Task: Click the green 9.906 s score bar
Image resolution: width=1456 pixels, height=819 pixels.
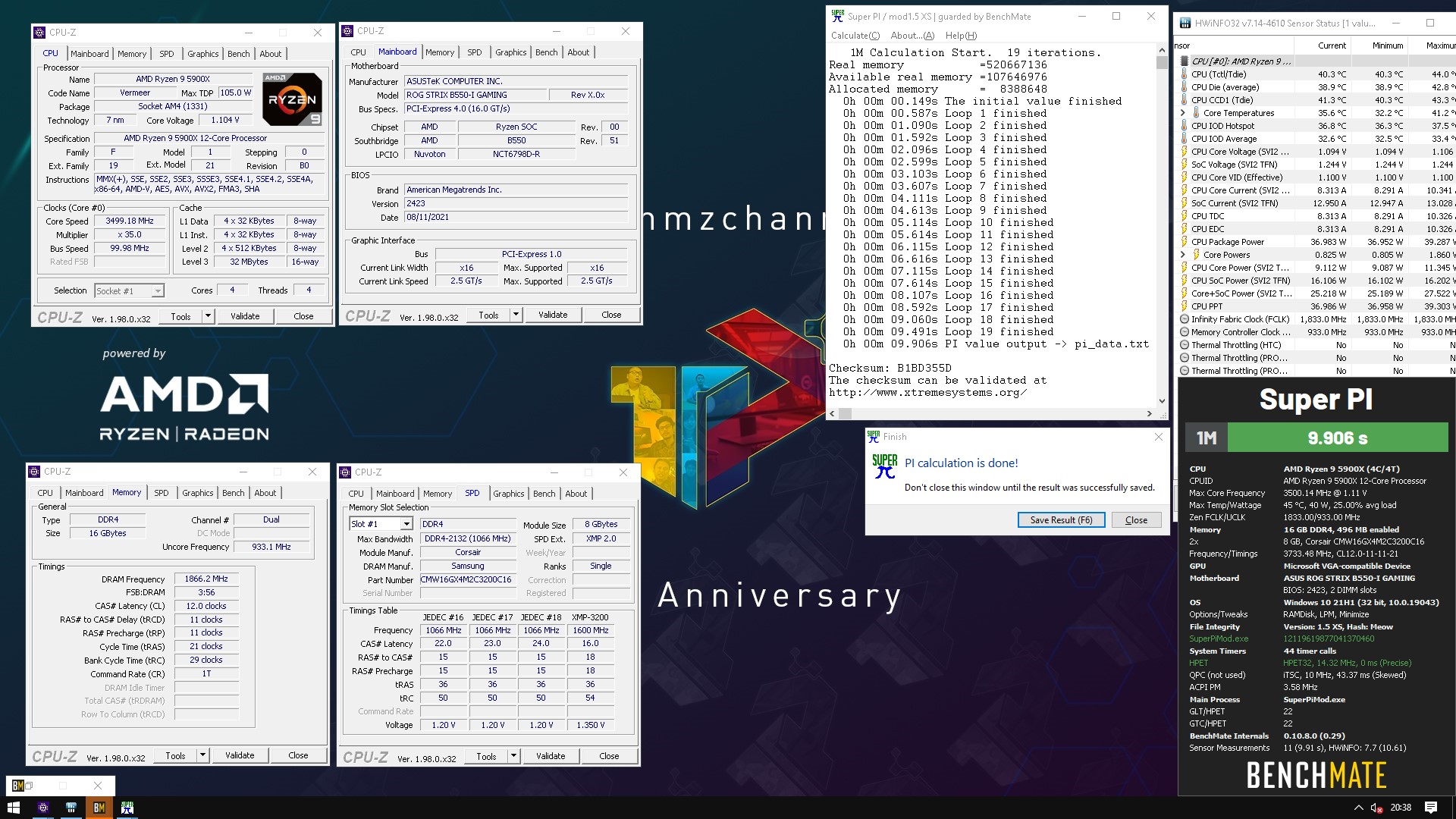Action: (x=1338, y=438)
